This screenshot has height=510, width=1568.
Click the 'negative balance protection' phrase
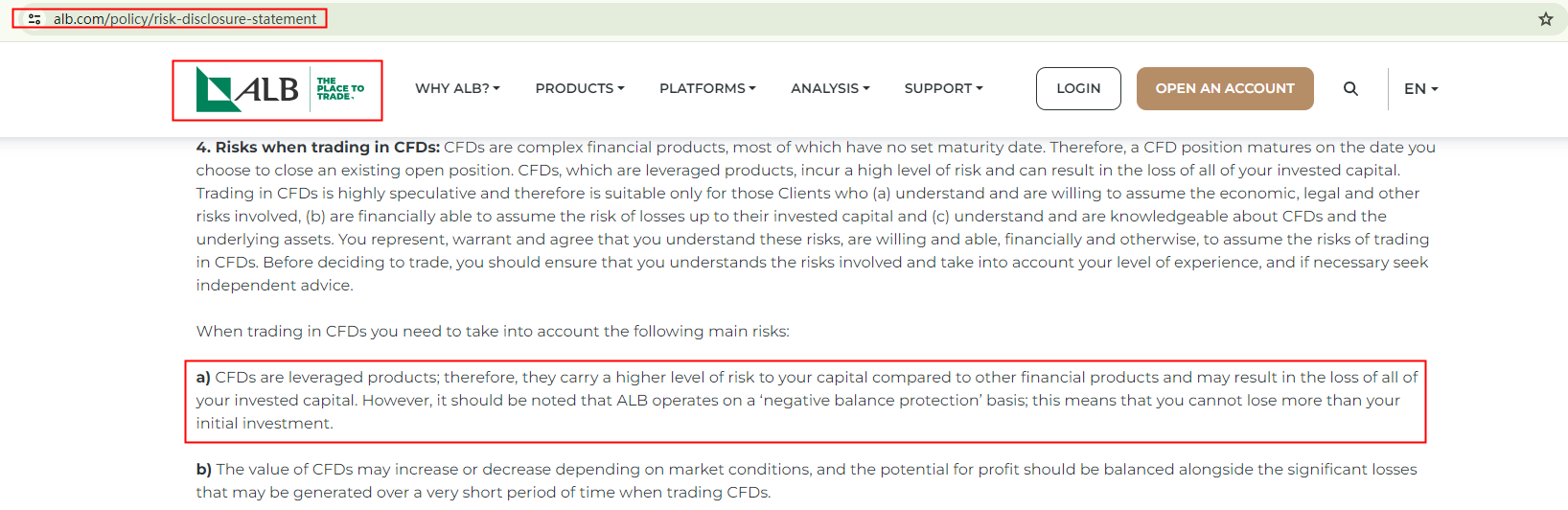[x=870, y=401]
